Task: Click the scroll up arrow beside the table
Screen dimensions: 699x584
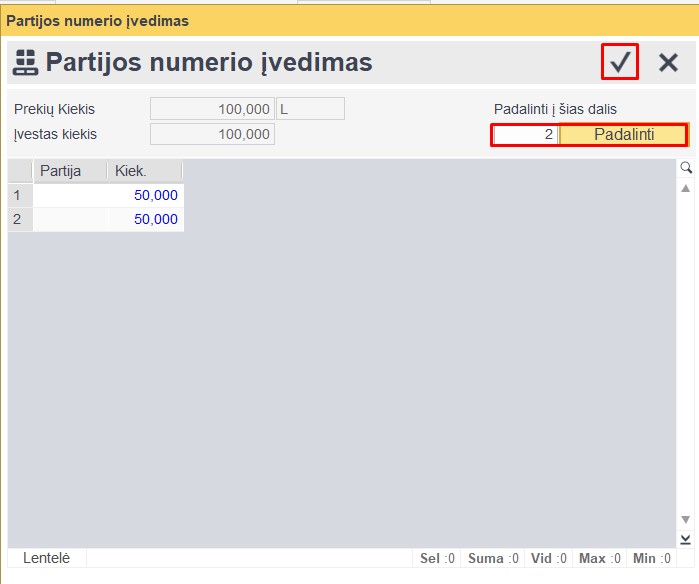Action: (686, 188)
